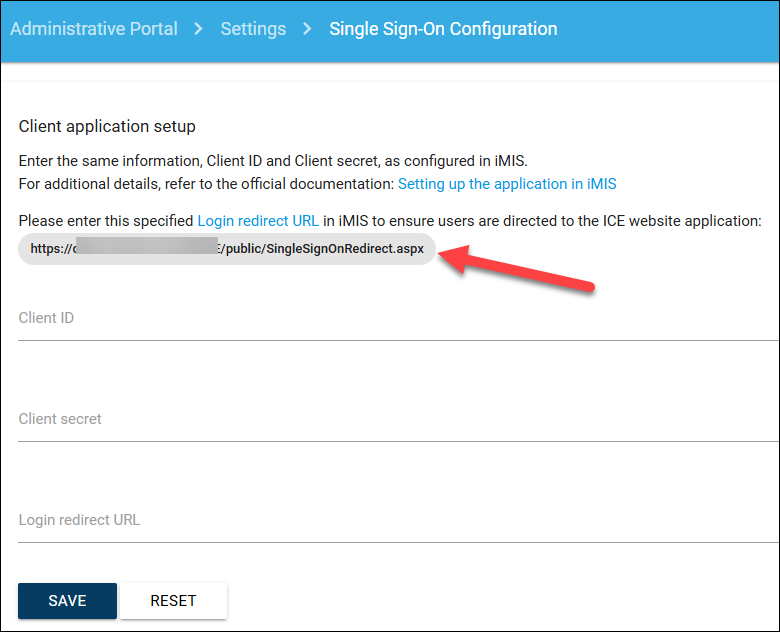Open the Setting up the application in iMIS link
Image resolution: width=780 pixels, height=632 pixels.
click(x=507, y=184)
